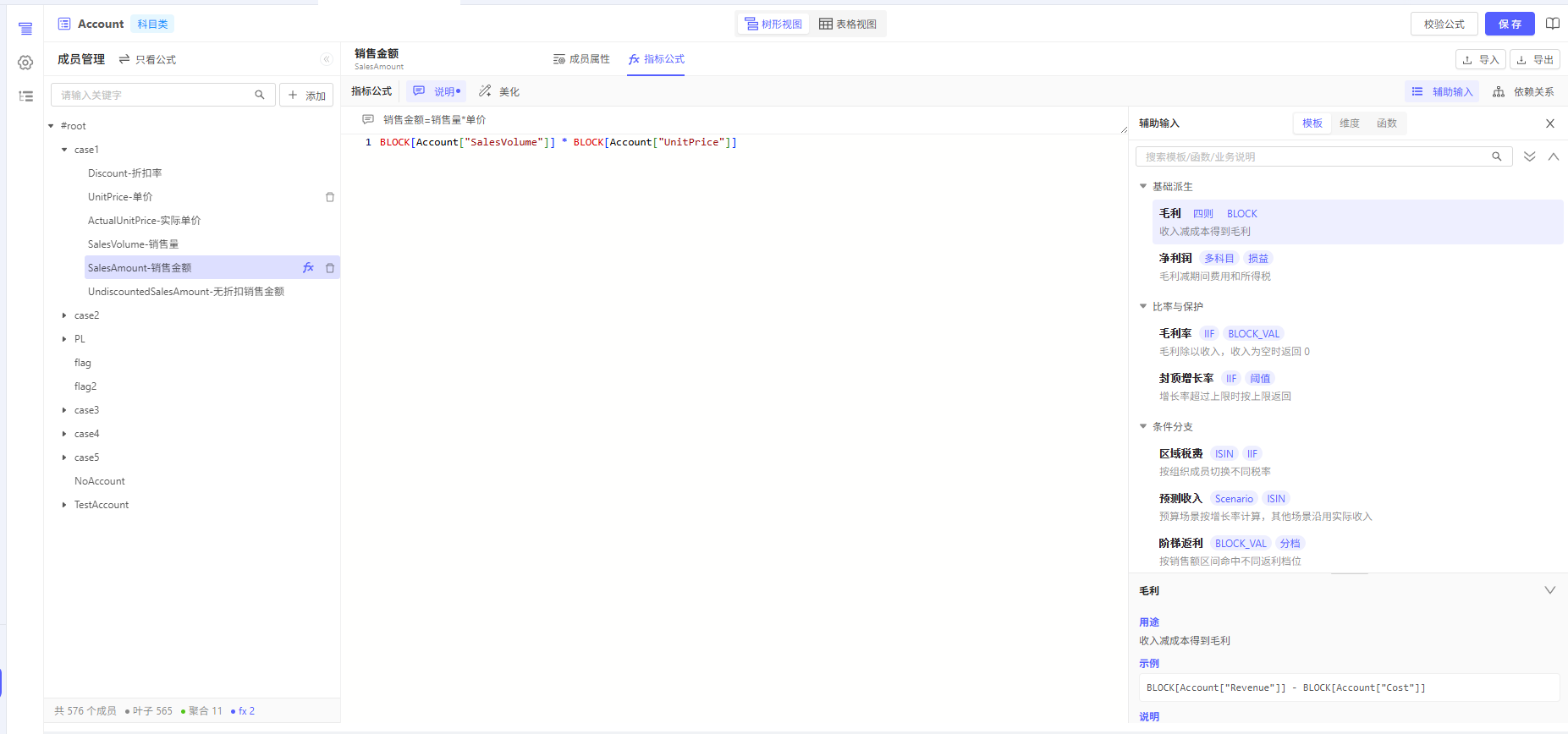Expand the case4 tree node
1568x734 pixels.
[64, 434]
